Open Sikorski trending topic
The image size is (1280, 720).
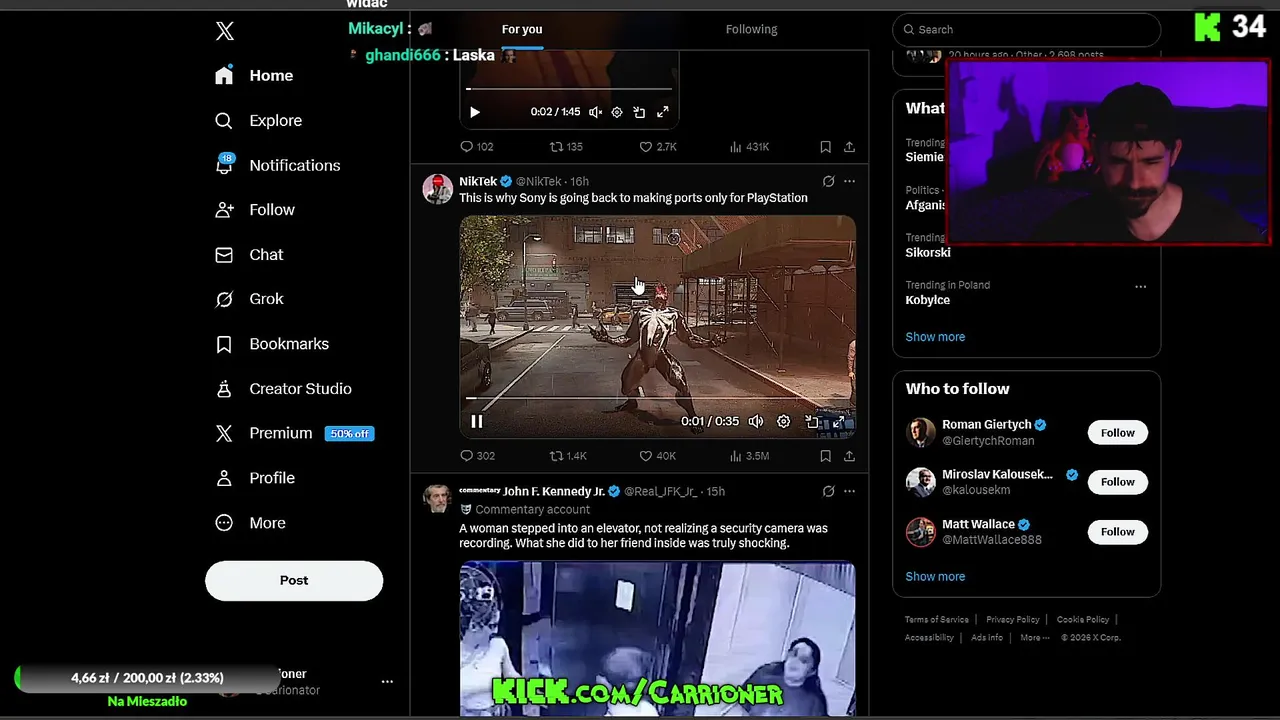point(928,253)
